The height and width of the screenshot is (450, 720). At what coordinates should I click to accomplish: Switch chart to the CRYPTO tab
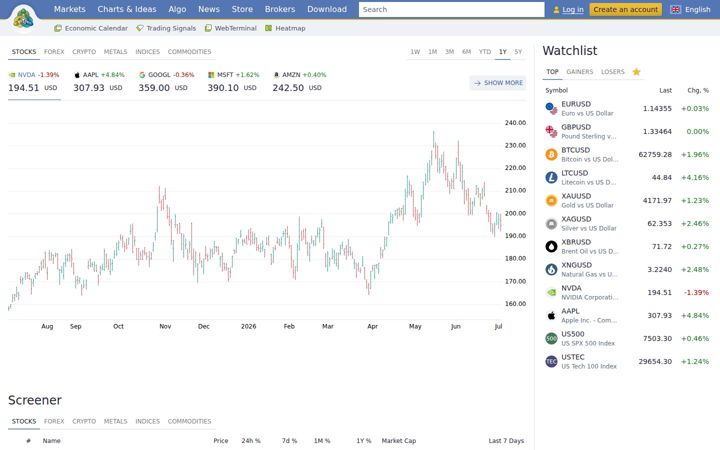click(x=84, y=52)
